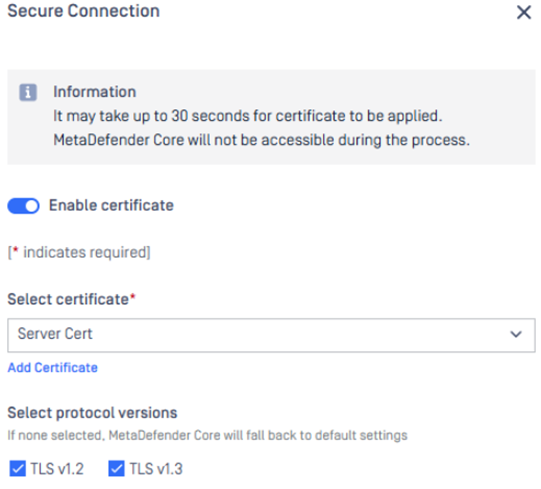The height and width of the screenshot is (489, 541).
Task: Uncheck the TLS v1.2 checkbox
Action: pyautogui.click(x=18, y=469)
